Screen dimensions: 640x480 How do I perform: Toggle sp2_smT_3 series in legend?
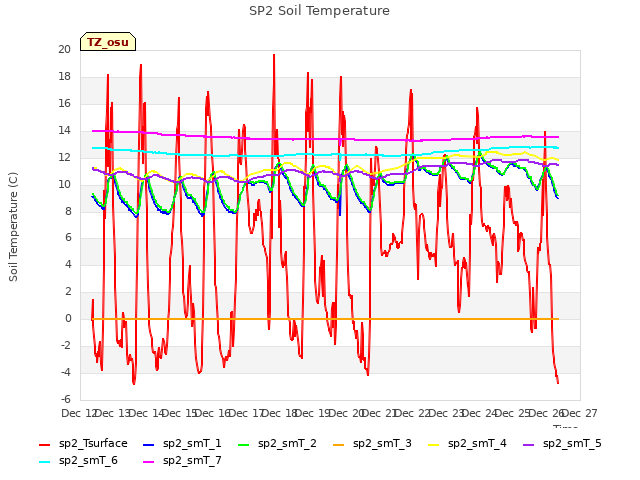(x=372, y=444)
